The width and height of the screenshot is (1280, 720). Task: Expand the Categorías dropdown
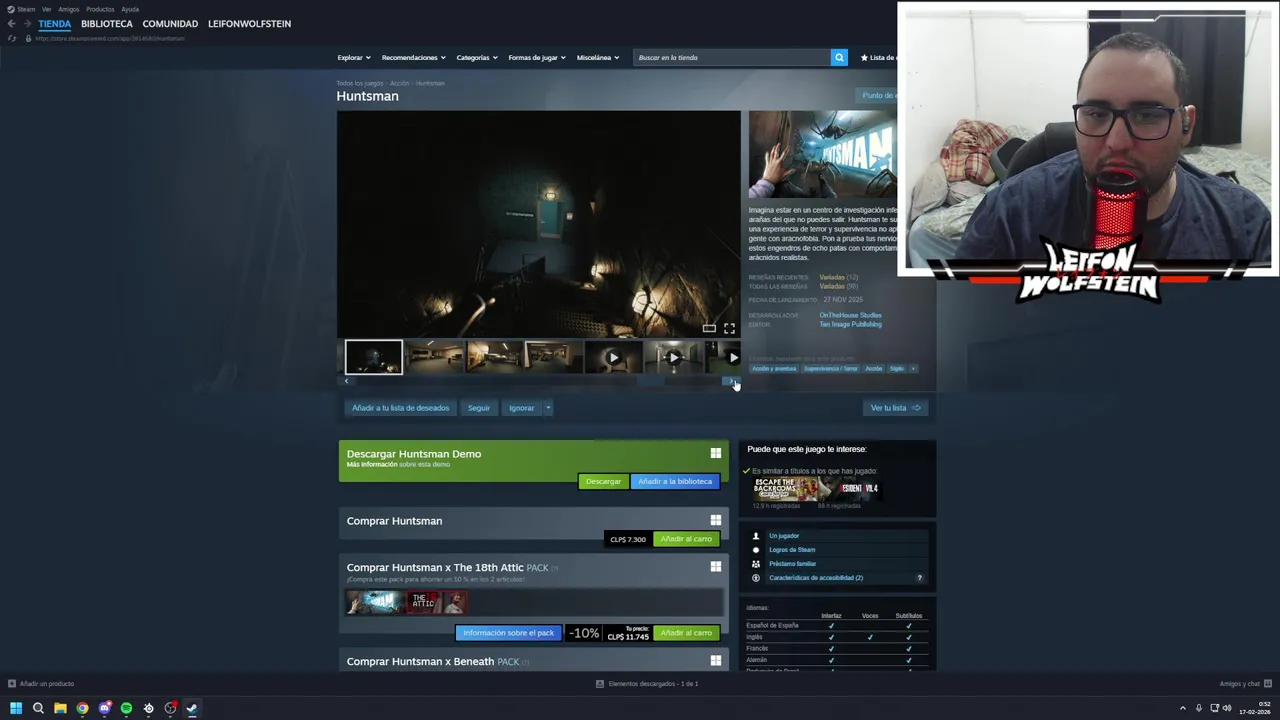477,57
